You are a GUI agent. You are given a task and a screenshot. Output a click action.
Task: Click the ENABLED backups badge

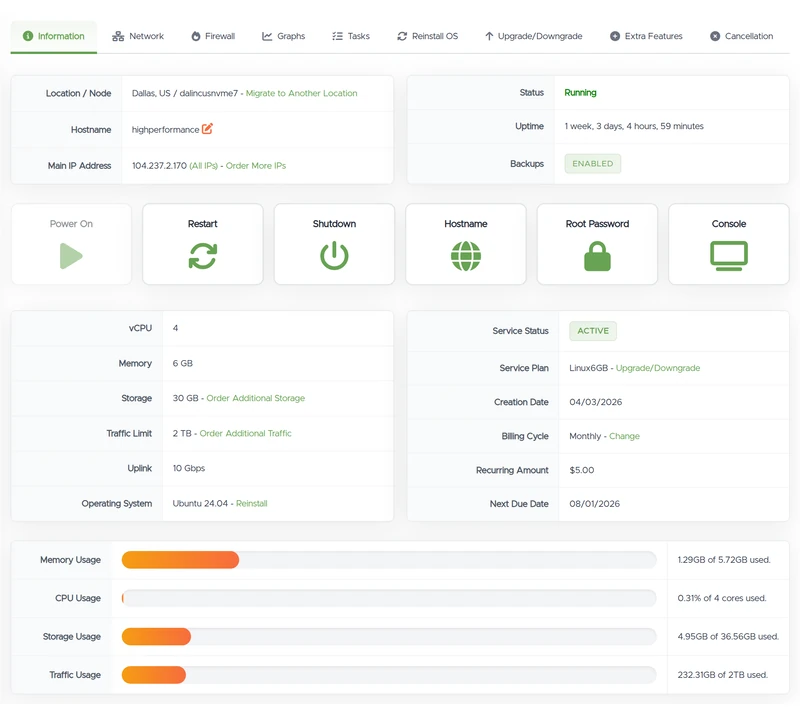pyautogui.click(x=592, y=164)
